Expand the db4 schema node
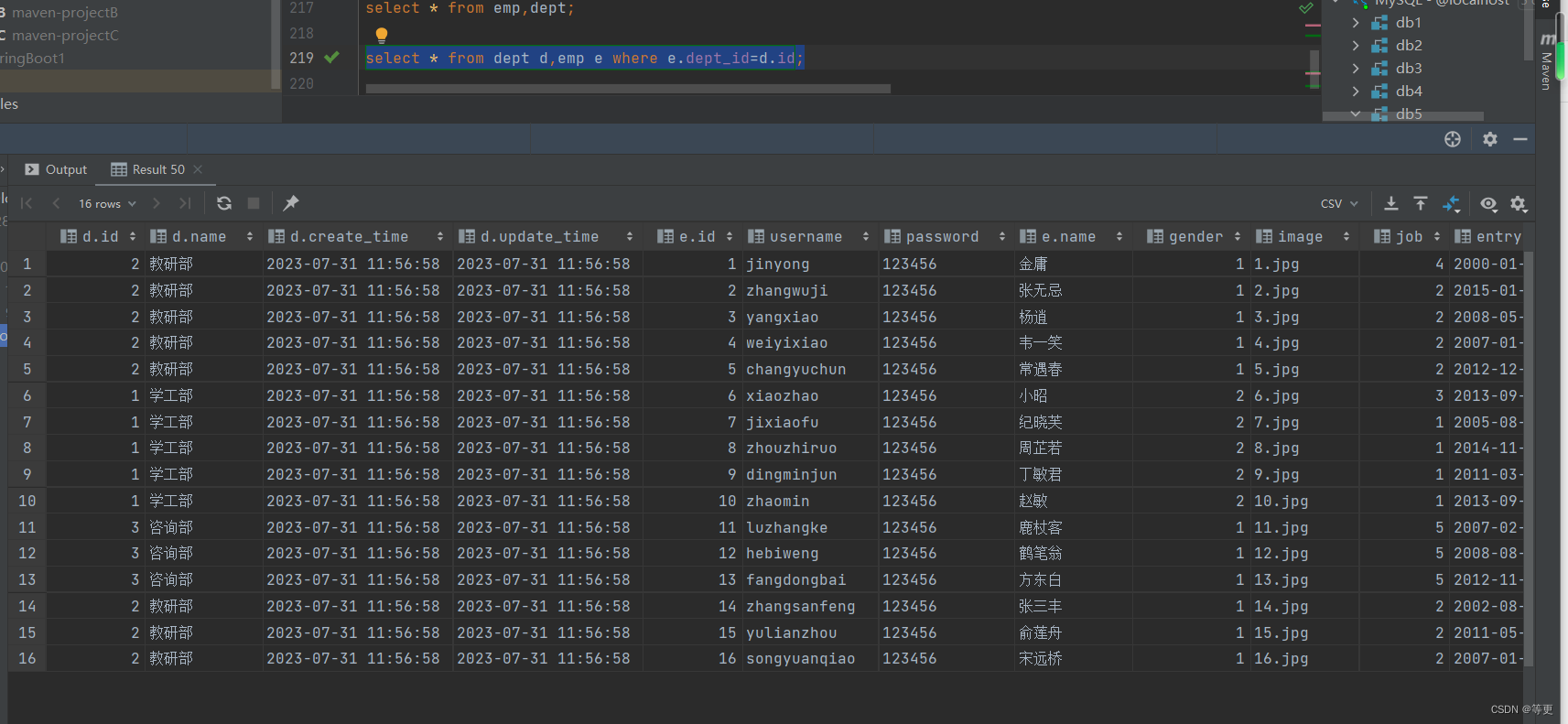1568x724 pixels. click(1356, 91)
